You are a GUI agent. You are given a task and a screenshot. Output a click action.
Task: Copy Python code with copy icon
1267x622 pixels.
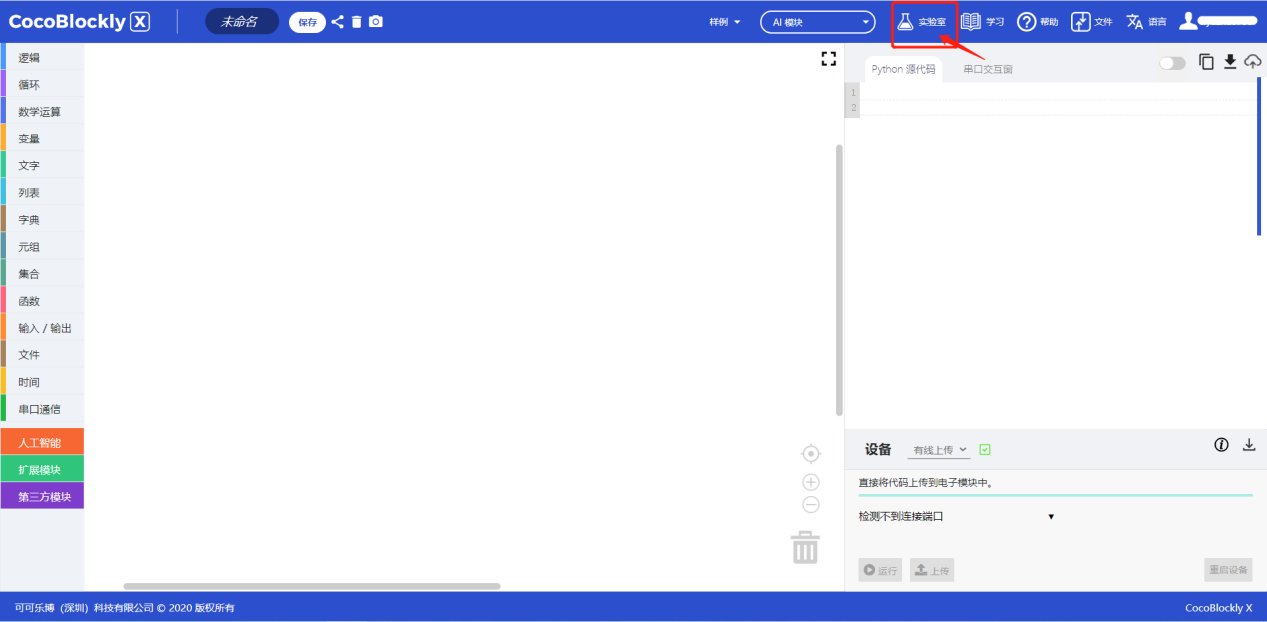click(1207, 62)
